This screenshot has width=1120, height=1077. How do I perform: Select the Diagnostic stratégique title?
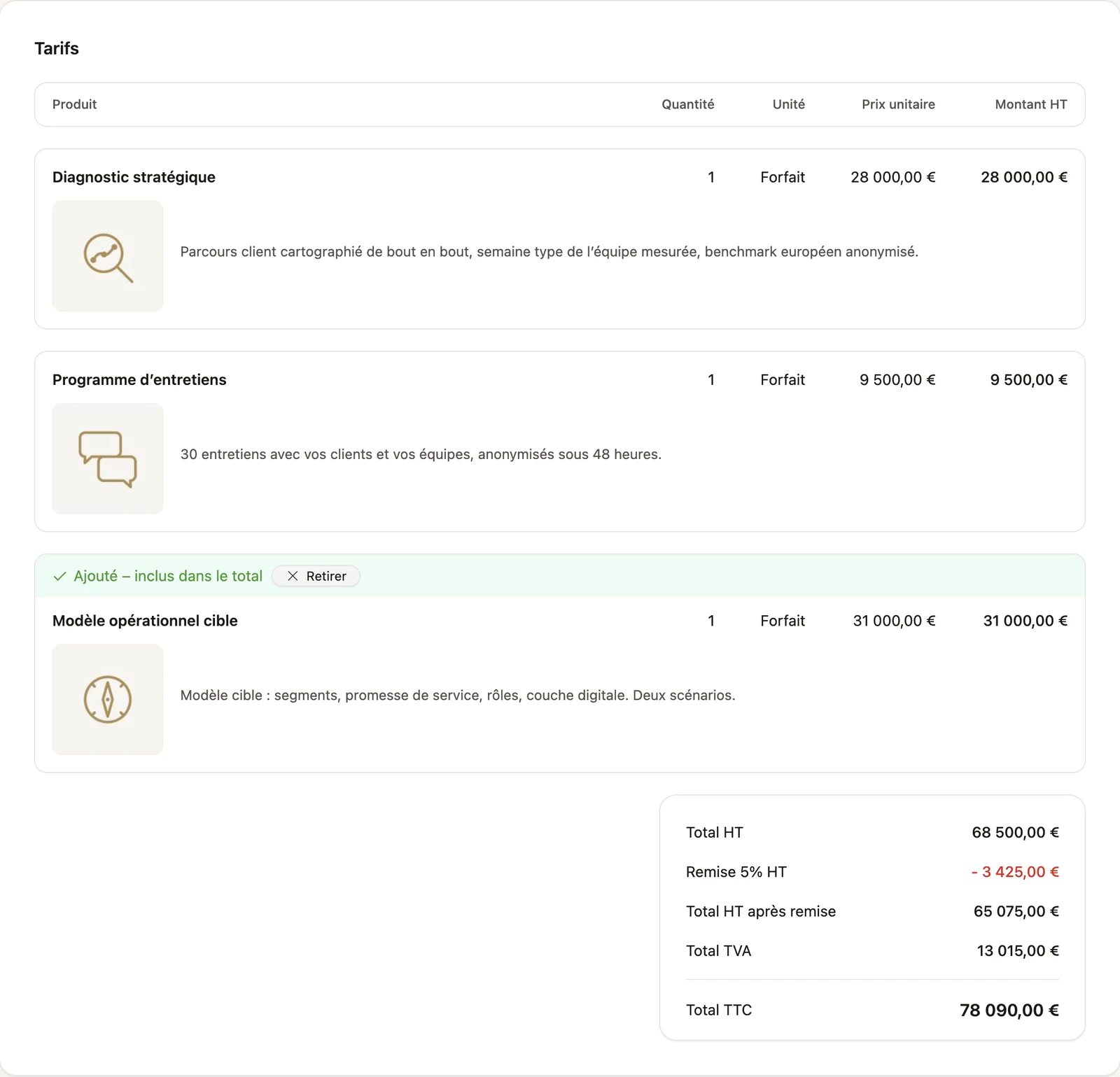(x=134, y=177)
